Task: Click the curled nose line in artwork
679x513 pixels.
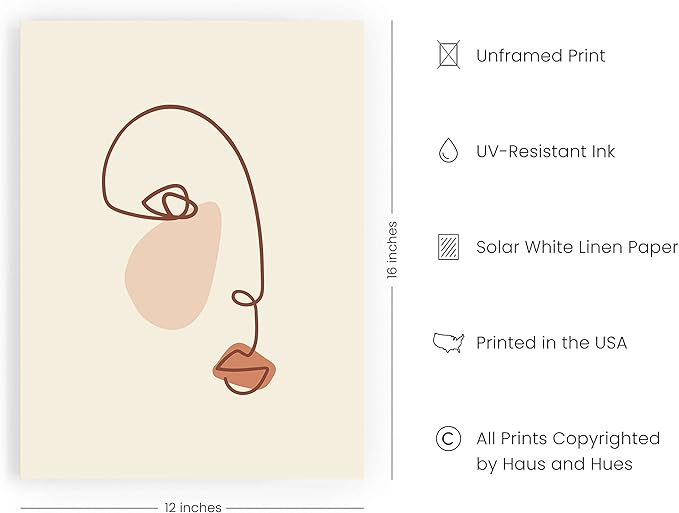Action: (244, 298)
